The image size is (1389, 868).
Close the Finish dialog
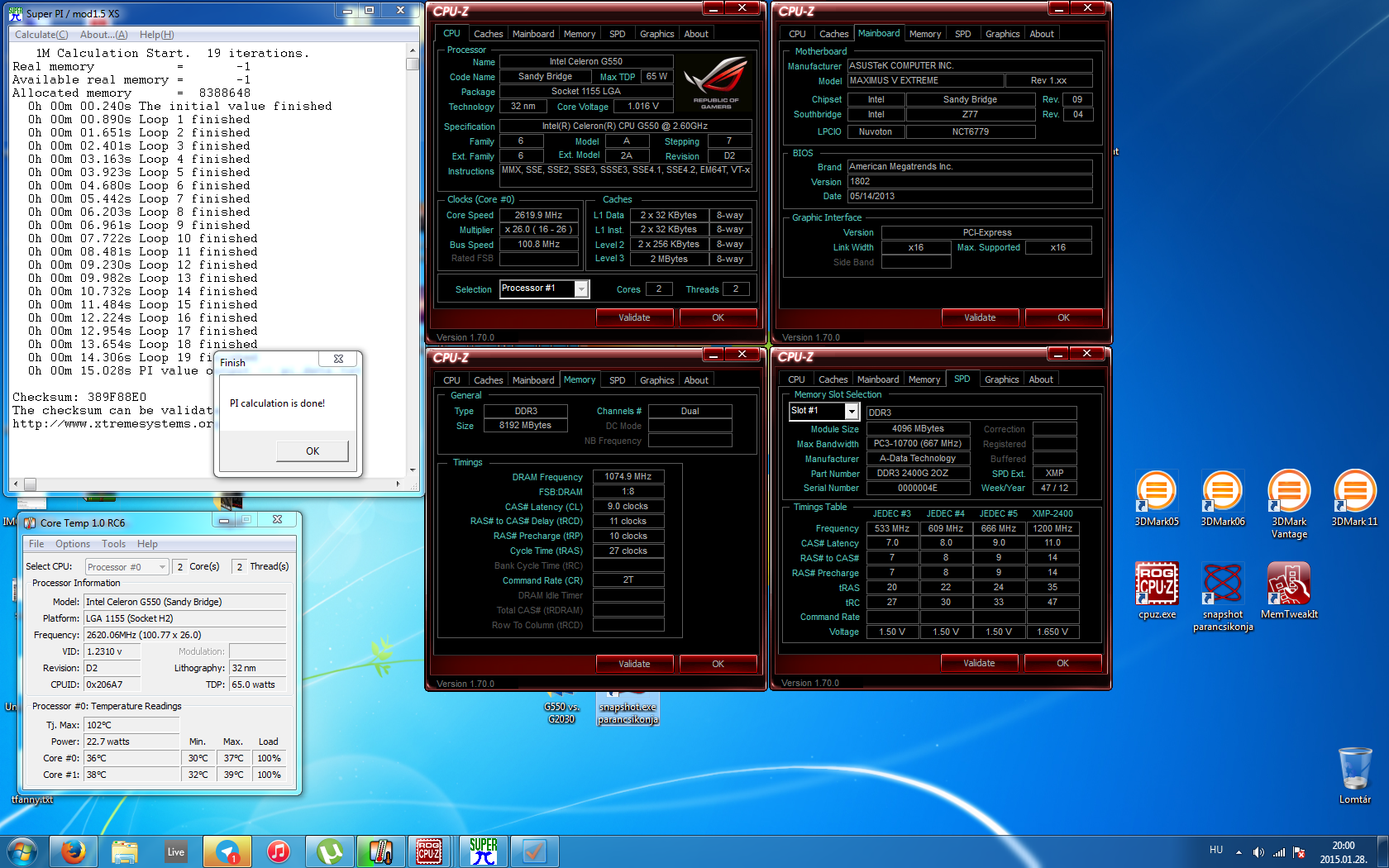point(338,359)
